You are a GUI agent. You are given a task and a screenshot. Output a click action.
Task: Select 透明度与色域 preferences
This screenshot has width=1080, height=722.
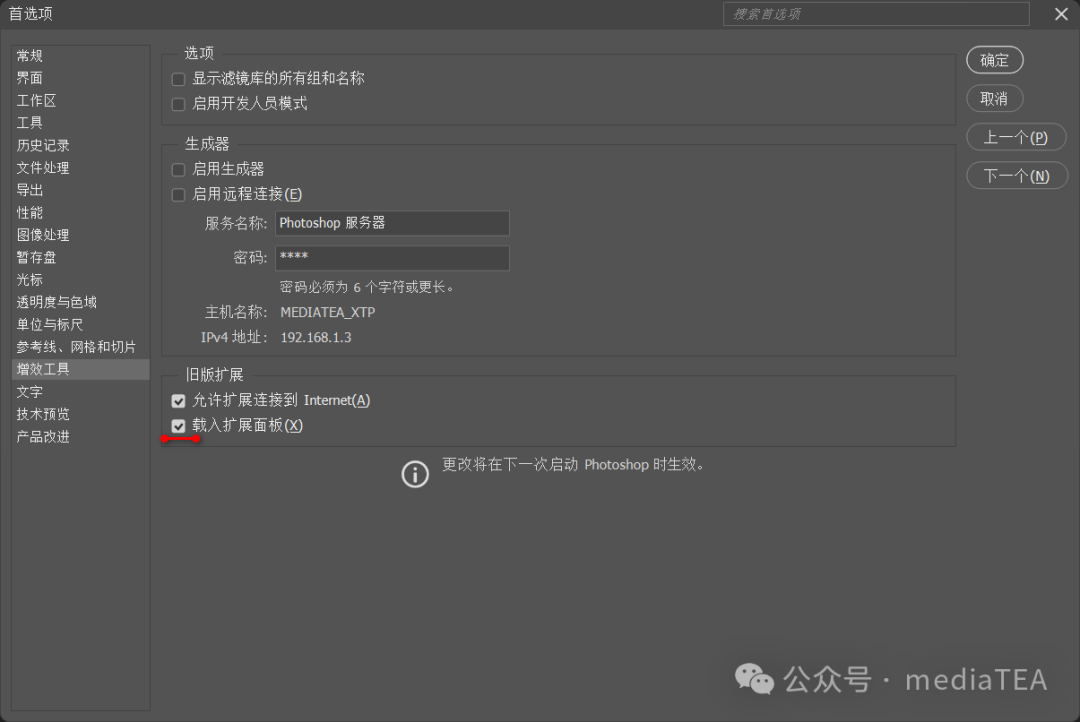(x=56, y=302)
